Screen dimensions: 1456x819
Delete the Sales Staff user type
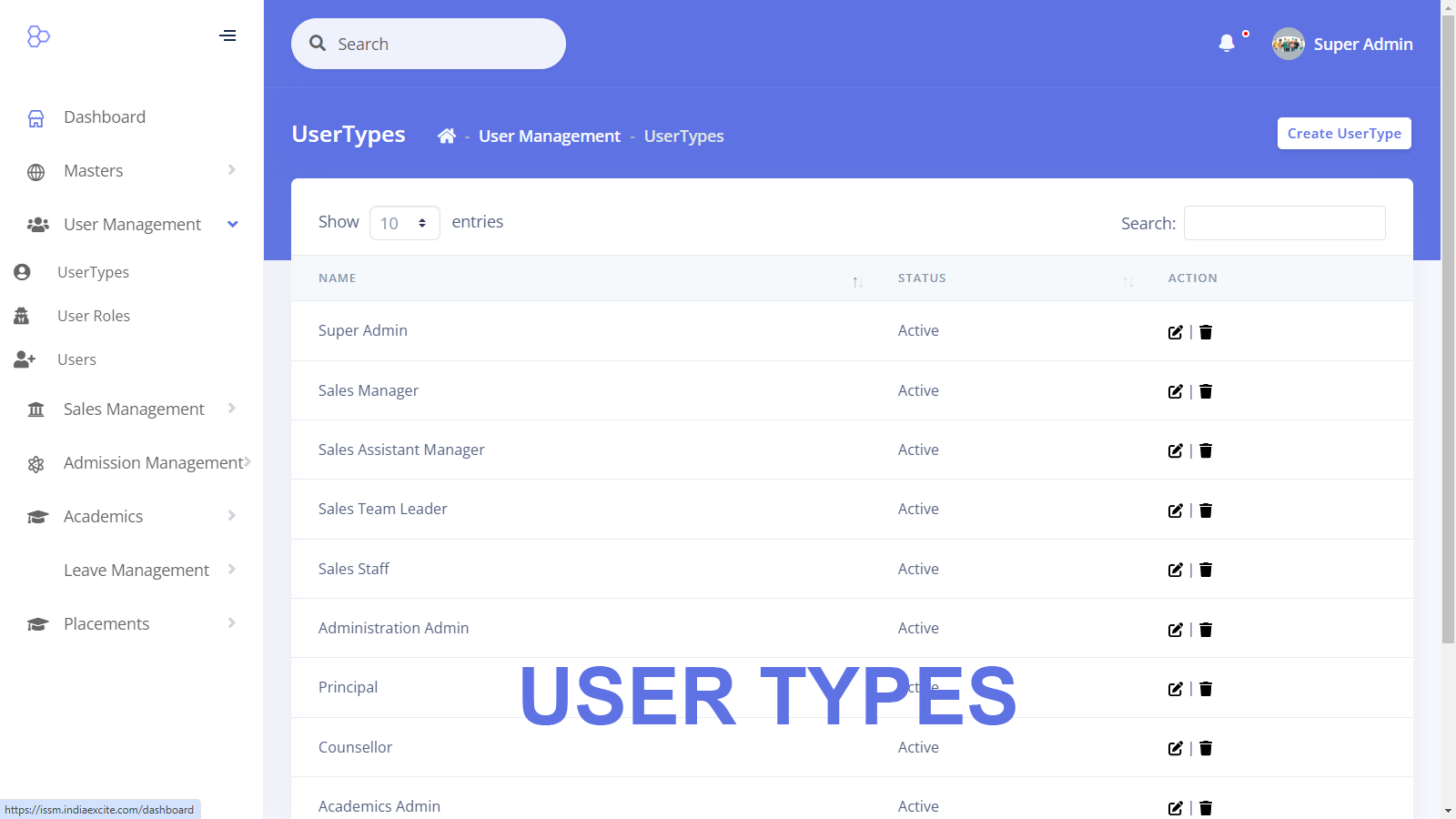(1206, 570)
